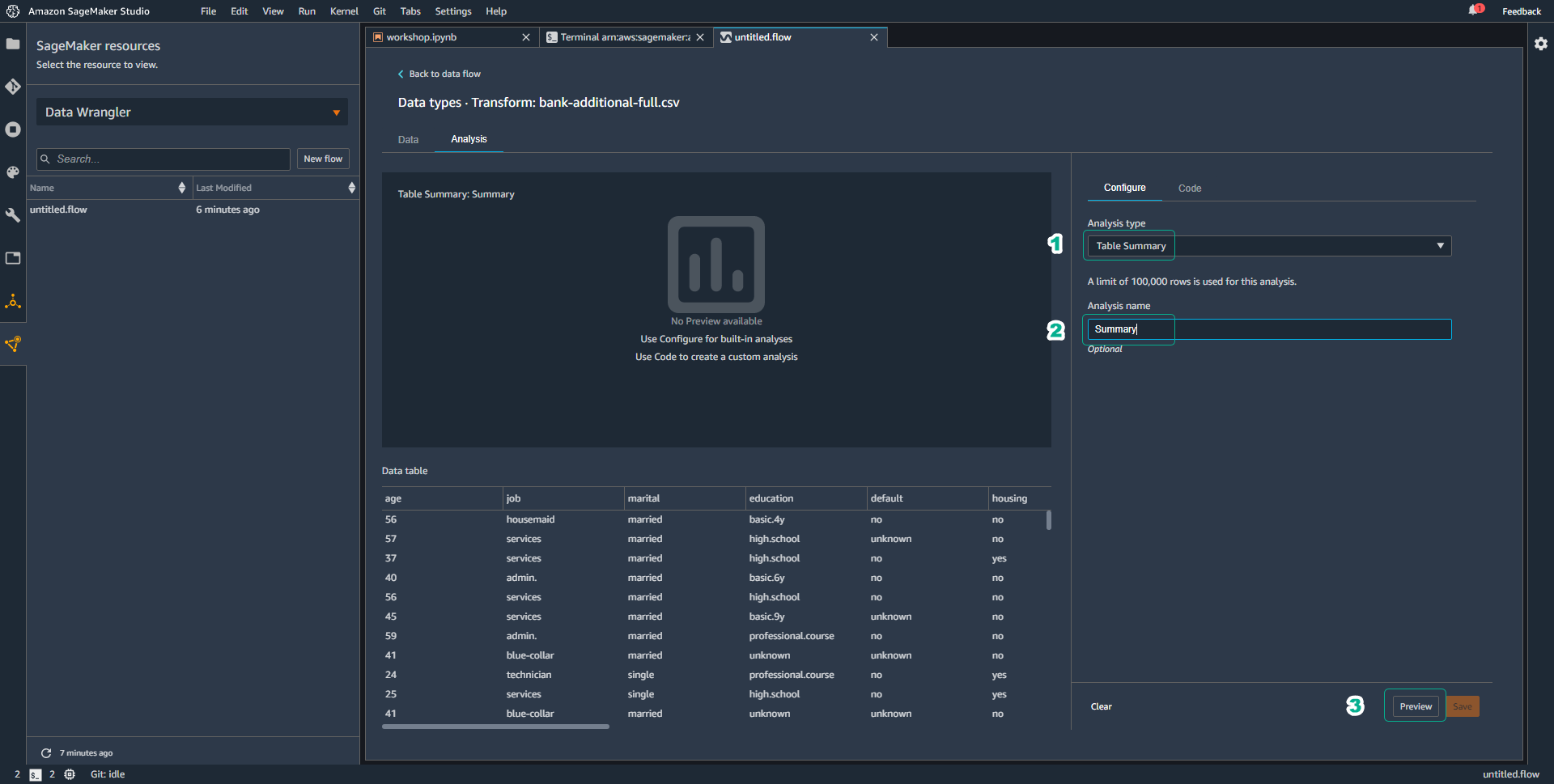Close the Terminal tab
This screenshot has width=1554, height=784.
(x=700, y=37)
